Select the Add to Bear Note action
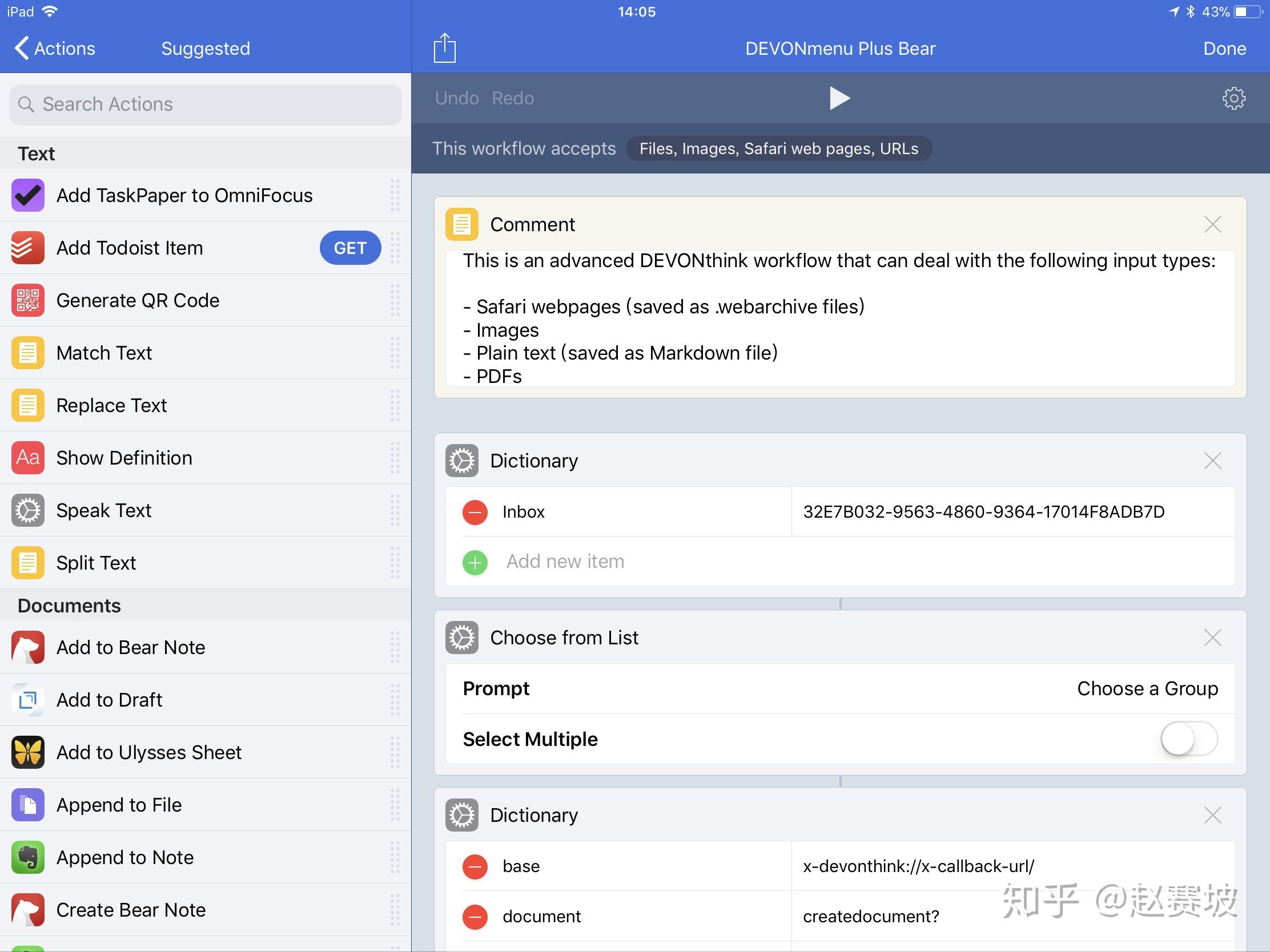Viewport: 1270px width, 952px height. click(x=130, y=647)
